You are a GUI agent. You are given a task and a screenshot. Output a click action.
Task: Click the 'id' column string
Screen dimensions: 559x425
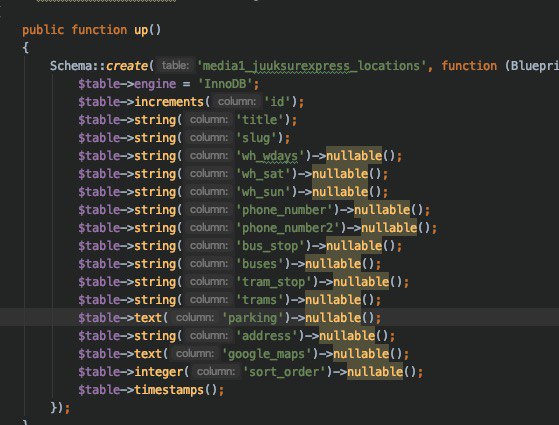[277, 102]
